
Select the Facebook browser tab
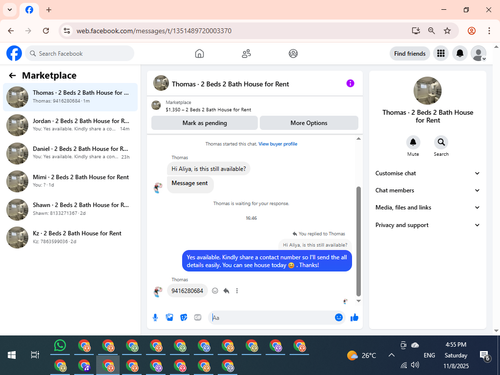tap(29, 10)
